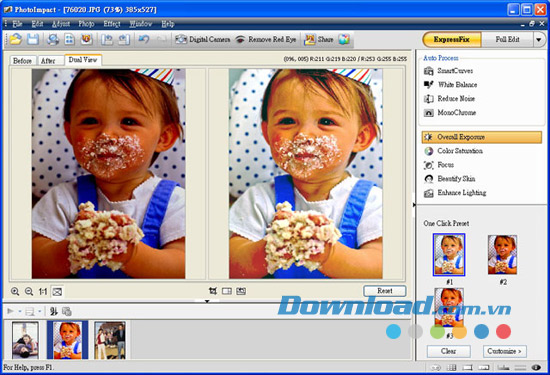Open dropdown arrow beside filmstrip print icon
Viewport: 550px width, 375px height.
coord(40,311)
